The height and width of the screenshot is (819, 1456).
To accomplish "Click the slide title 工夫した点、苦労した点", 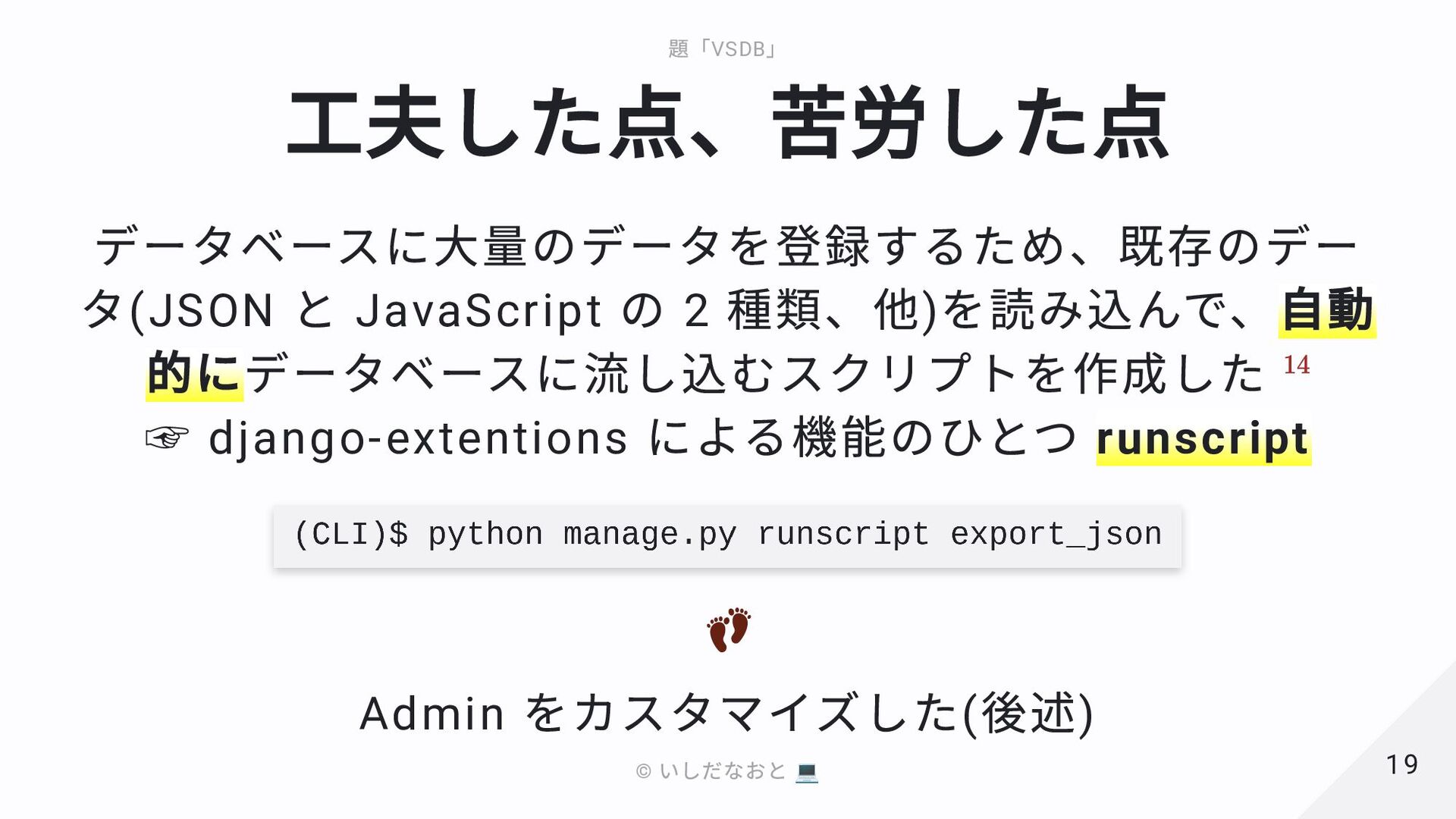I will (728, 123).
